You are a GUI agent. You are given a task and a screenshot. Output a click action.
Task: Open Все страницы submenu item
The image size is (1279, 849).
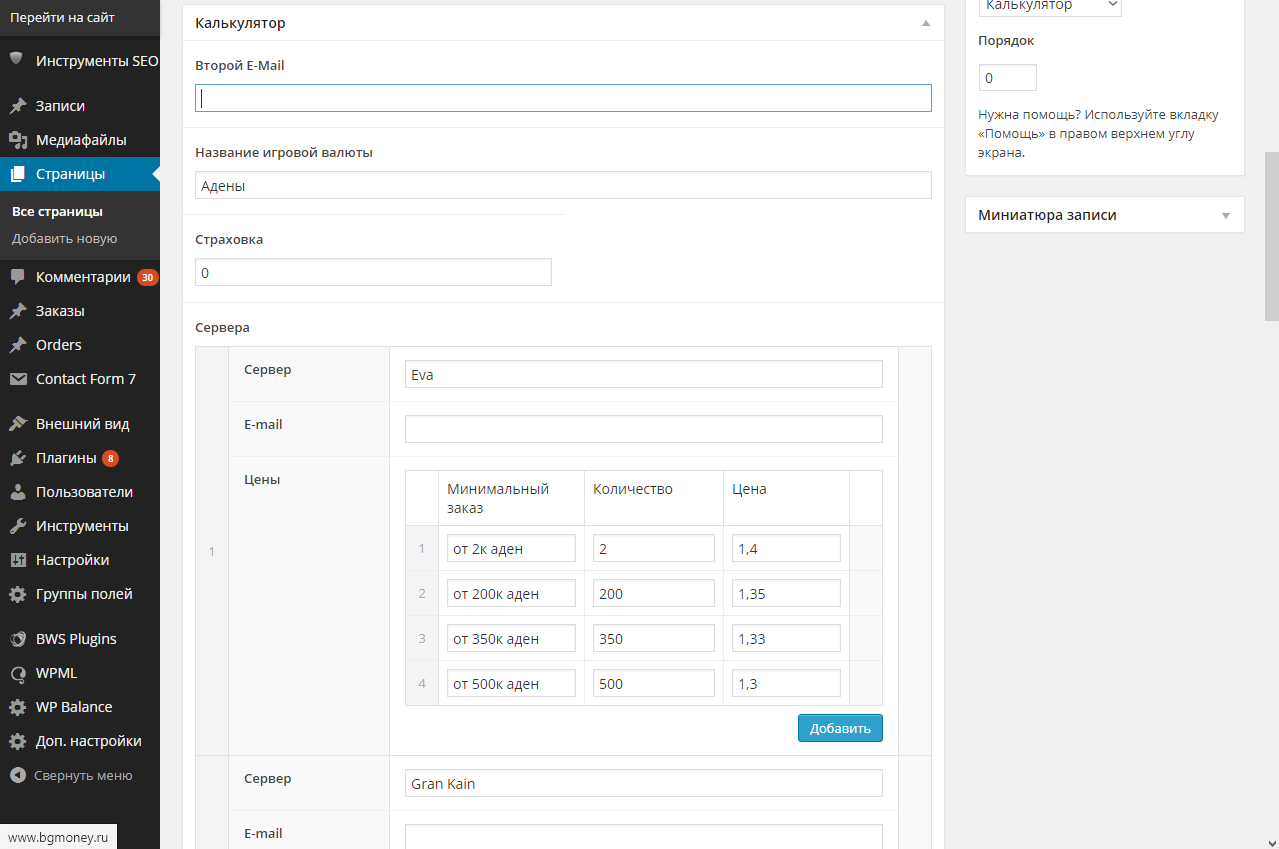[x=57, y=212]
